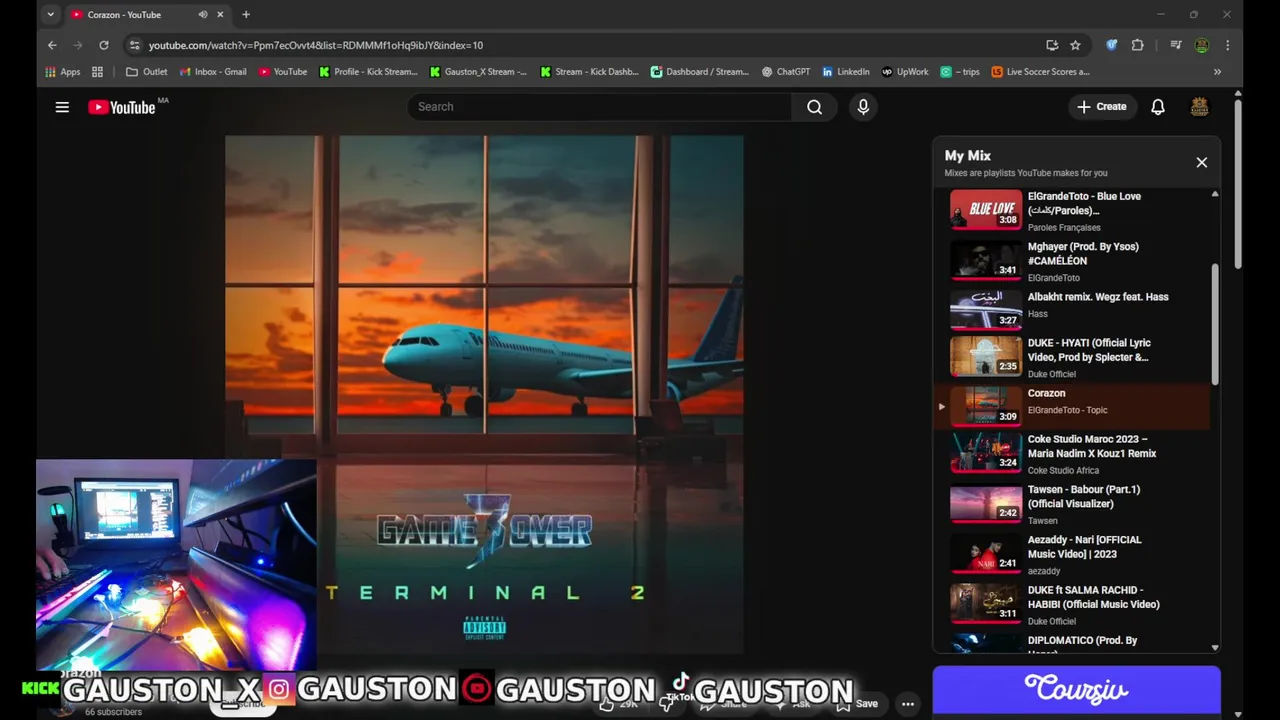Image resolution: width=1280 pixels, height=720 pixels.
Task: Click the My Mix playlist title
Action: pos(967,156)
